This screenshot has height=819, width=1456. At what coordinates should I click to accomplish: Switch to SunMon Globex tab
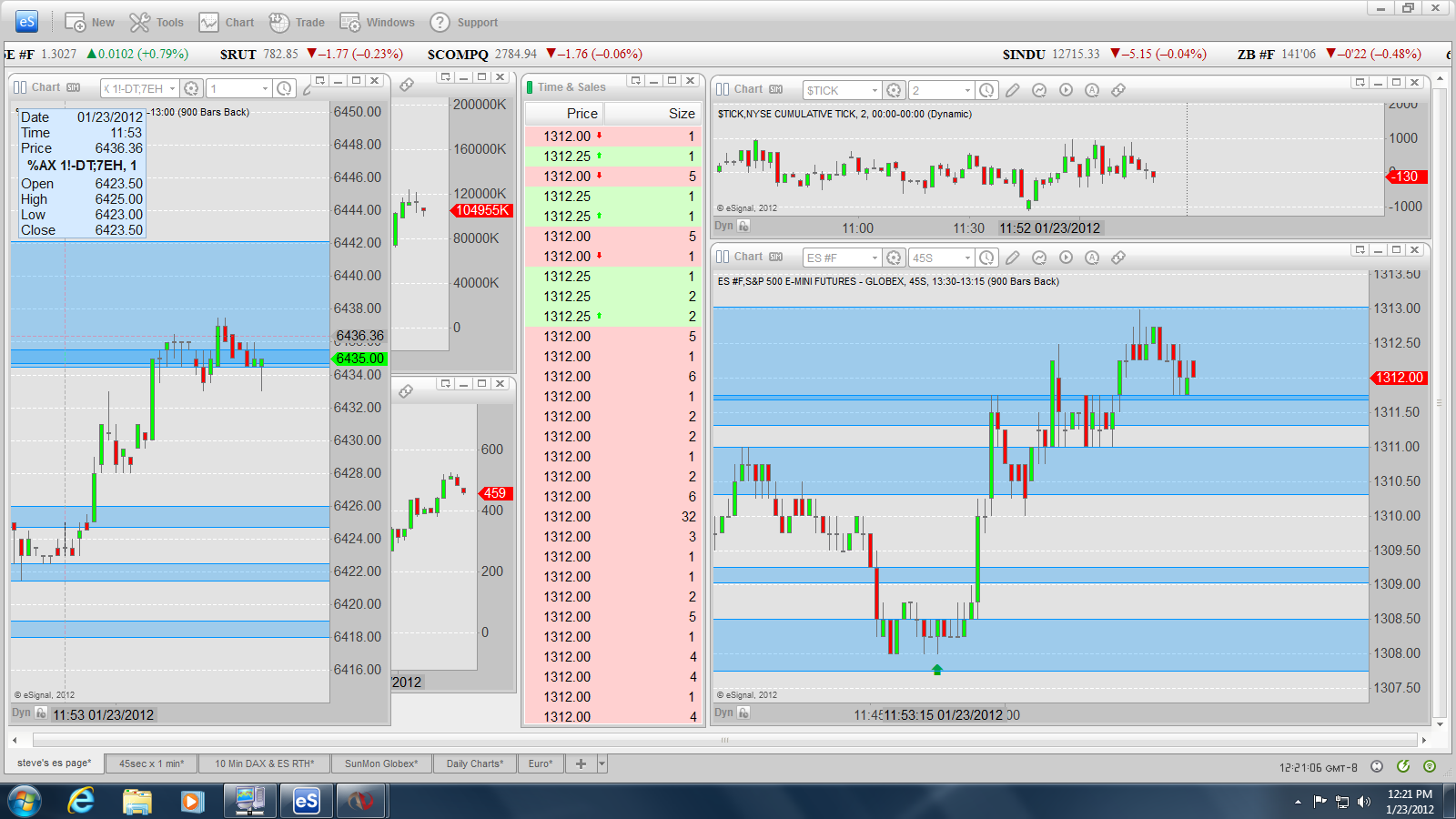(x=381, y=763)
